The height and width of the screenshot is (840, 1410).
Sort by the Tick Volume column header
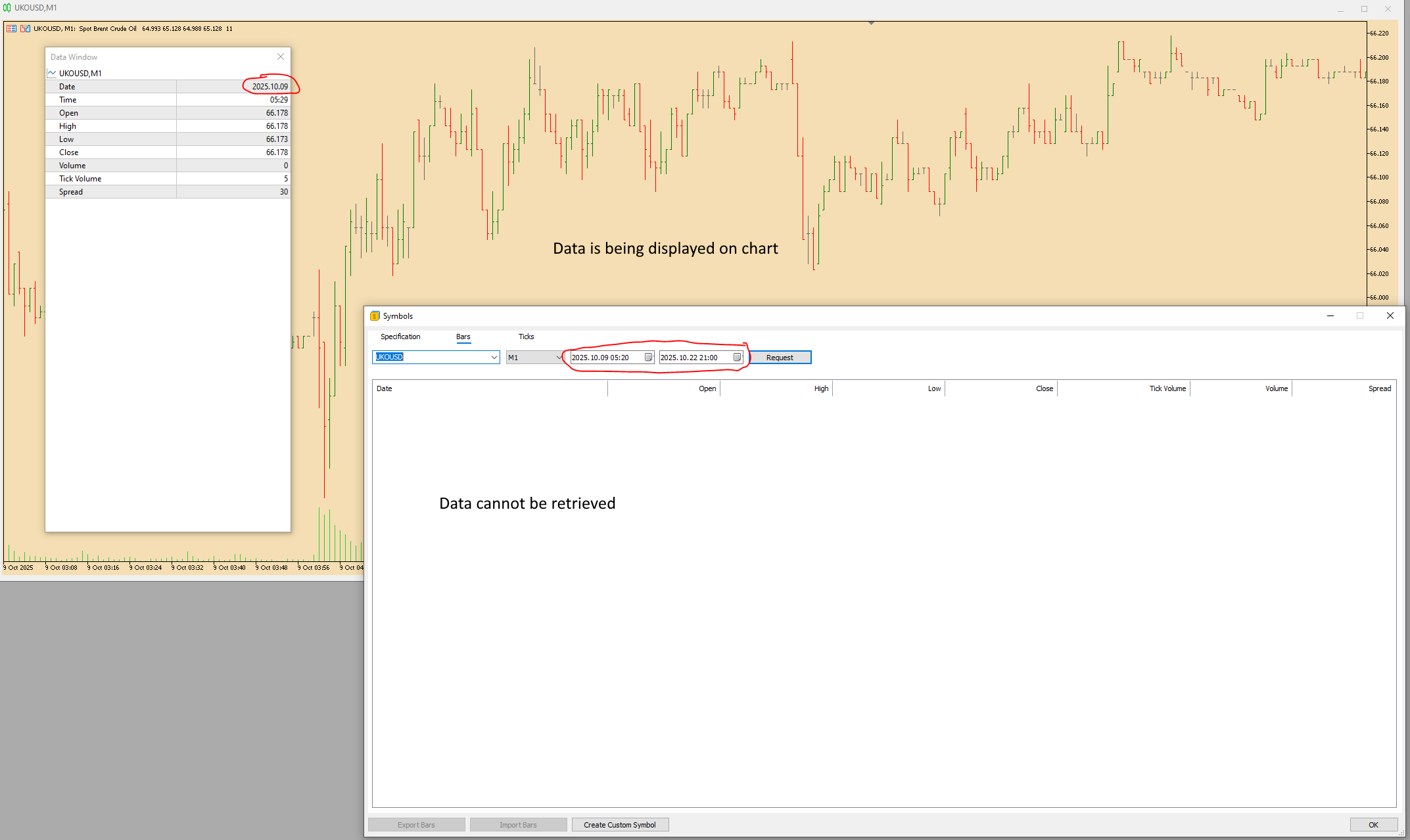(x=1167, y=388)
